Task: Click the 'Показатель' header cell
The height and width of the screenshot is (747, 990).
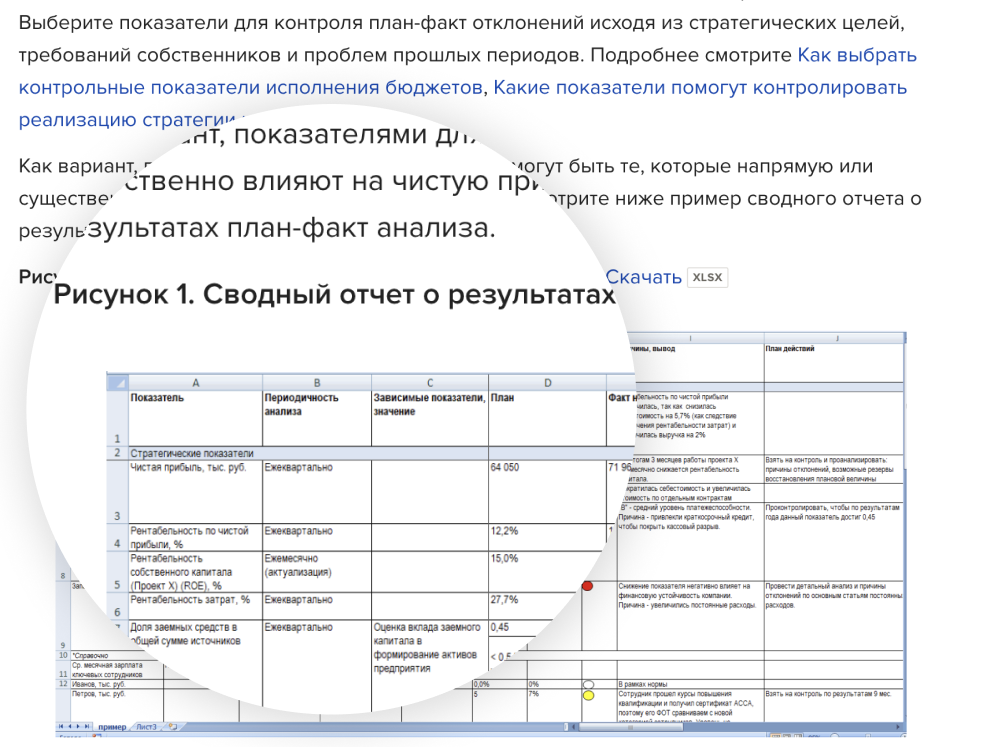Action: pos(196,418)
